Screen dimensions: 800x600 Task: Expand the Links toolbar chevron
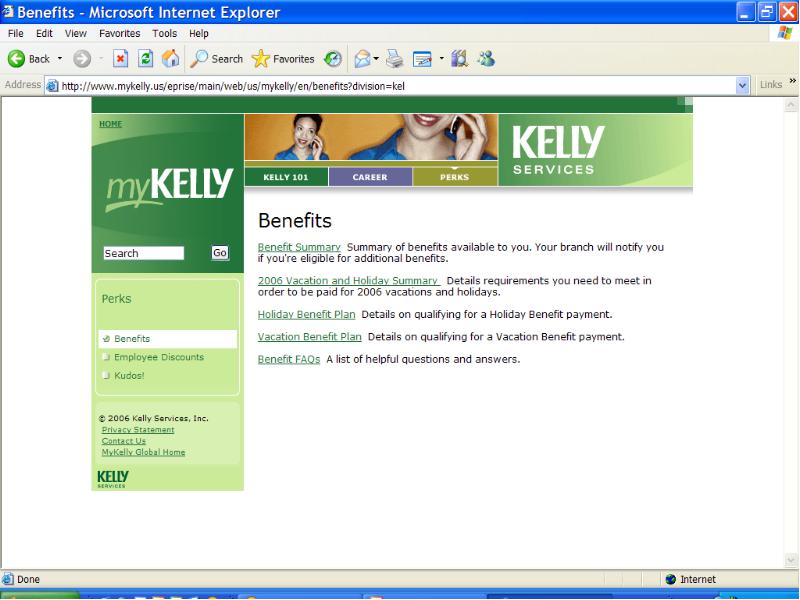tap(792, 81)
